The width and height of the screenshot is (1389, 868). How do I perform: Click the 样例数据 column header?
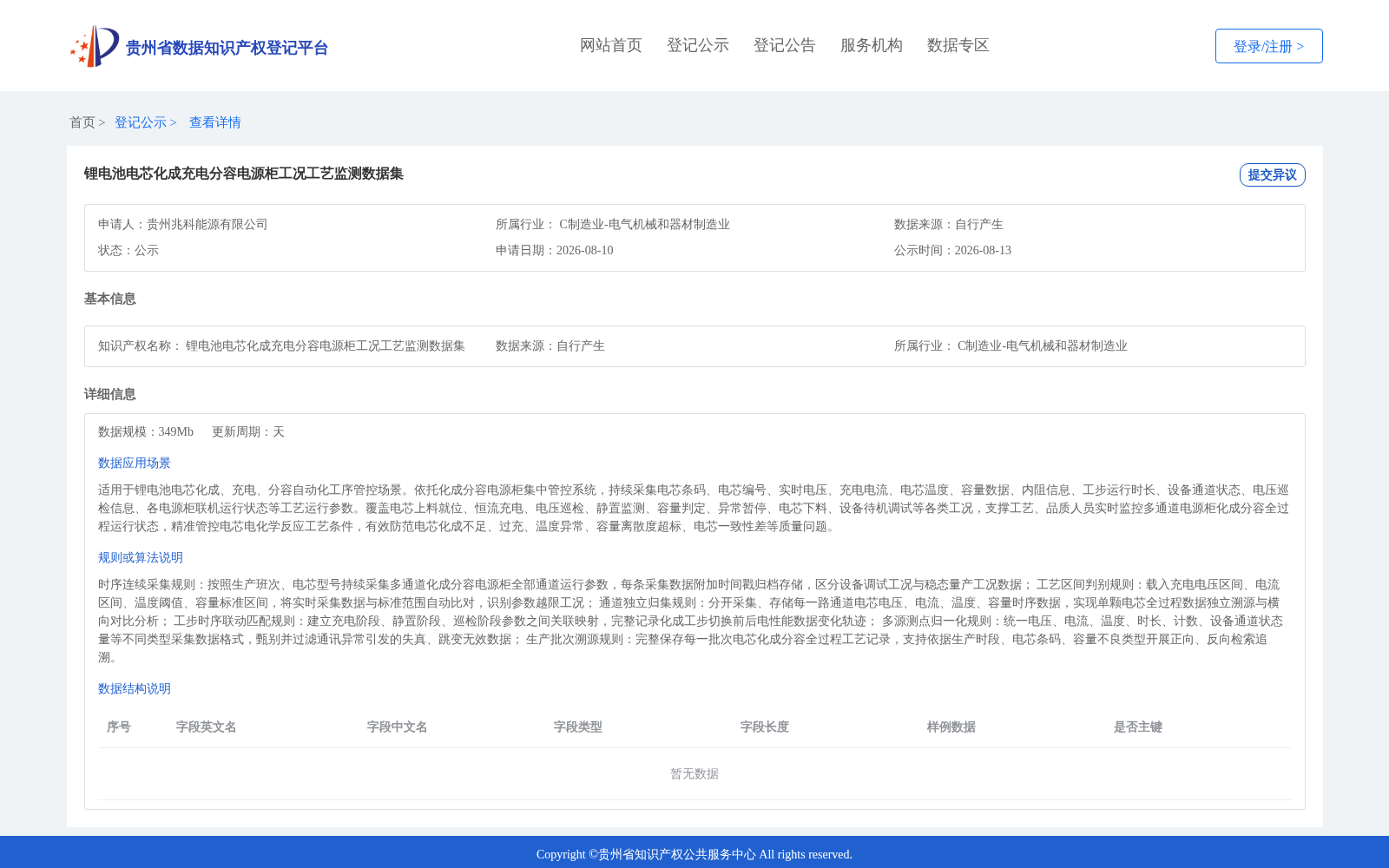tap(951, 727)
